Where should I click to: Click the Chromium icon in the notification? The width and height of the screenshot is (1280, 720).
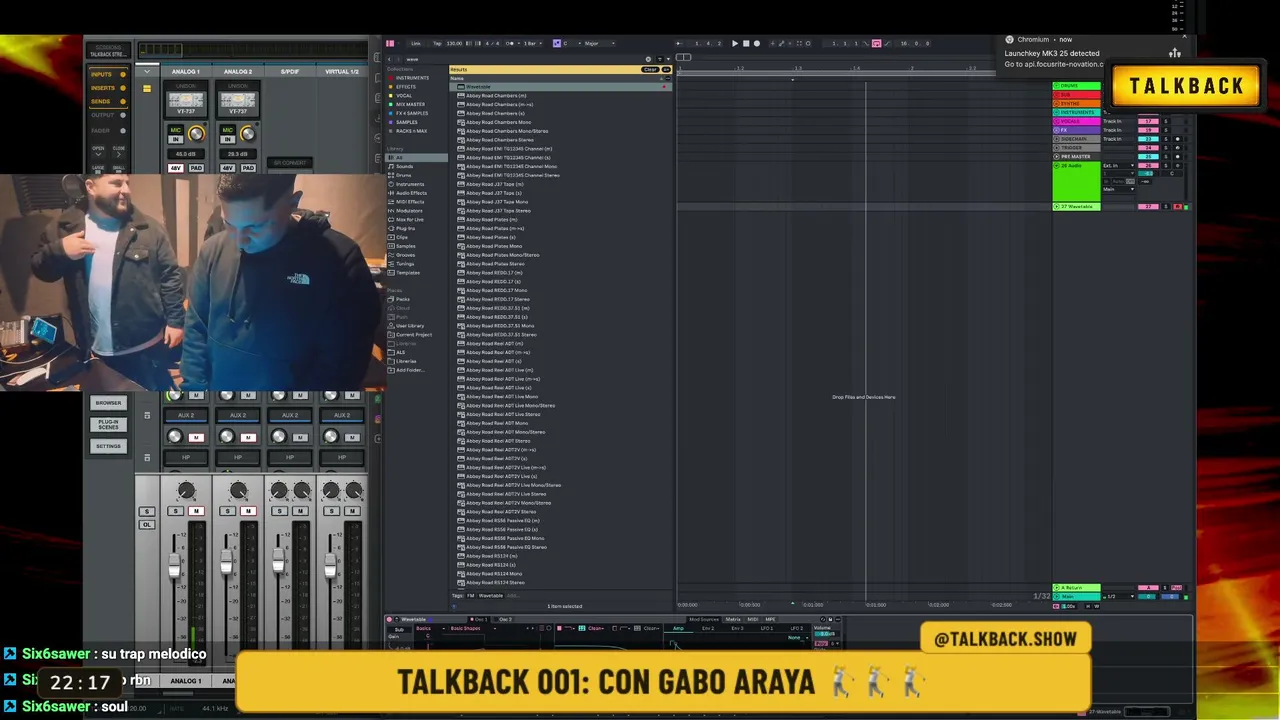click(1010, 40)
